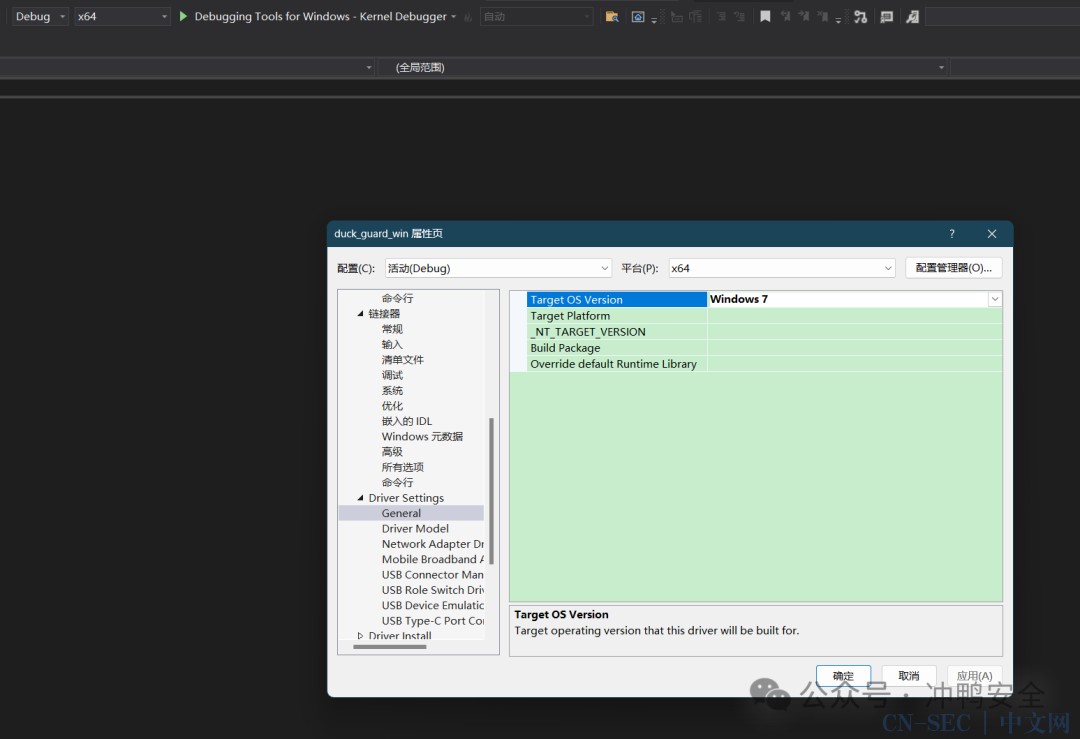The height and width of the screenshot is (739, 1080).
Task: Open the debug target dropdown arrow beside Kernel Debugger
Action: pyautogui.click(x=453, y=17)
